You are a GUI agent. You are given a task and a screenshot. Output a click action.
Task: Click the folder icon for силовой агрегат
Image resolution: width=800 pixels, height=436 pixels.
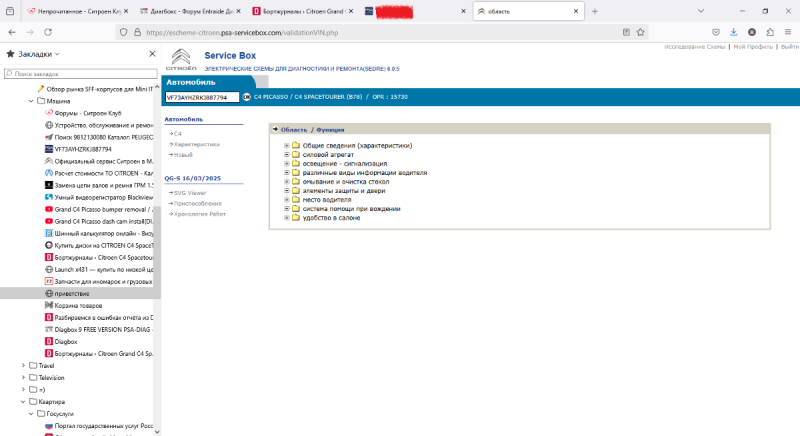[x=295, y=154]
